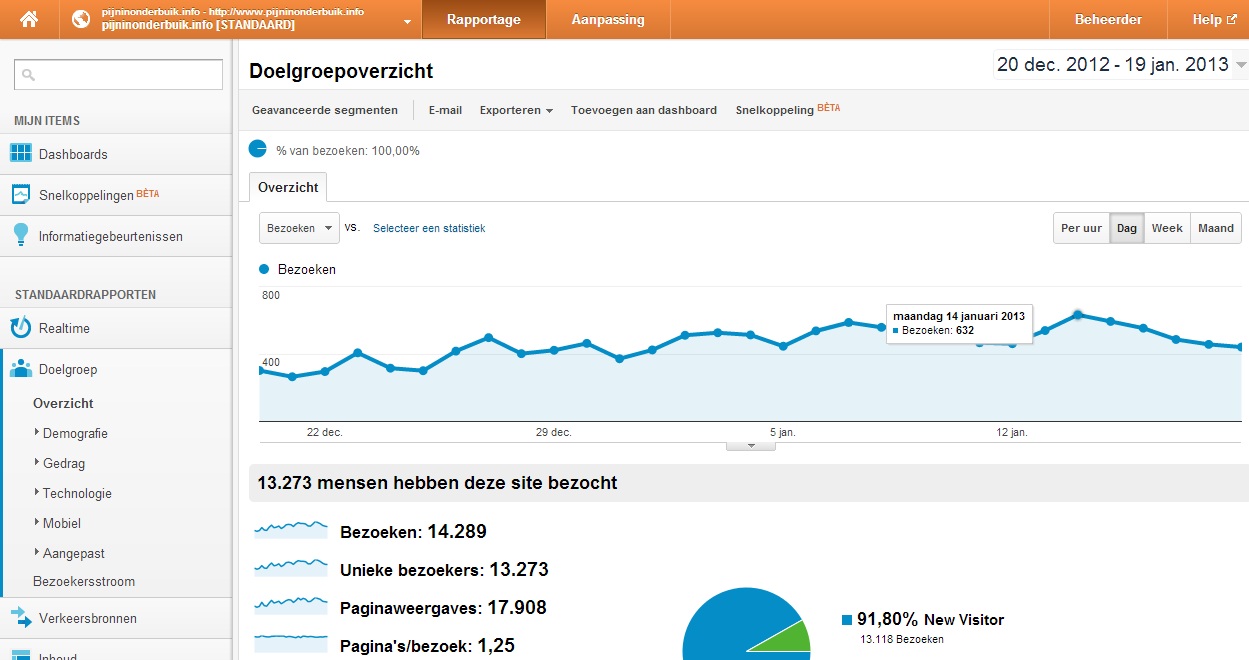The width and height of the screenshot is (1249, 660).
Task: Click the Snelkoppeling BÈTA button
Action: coord(787,109)
